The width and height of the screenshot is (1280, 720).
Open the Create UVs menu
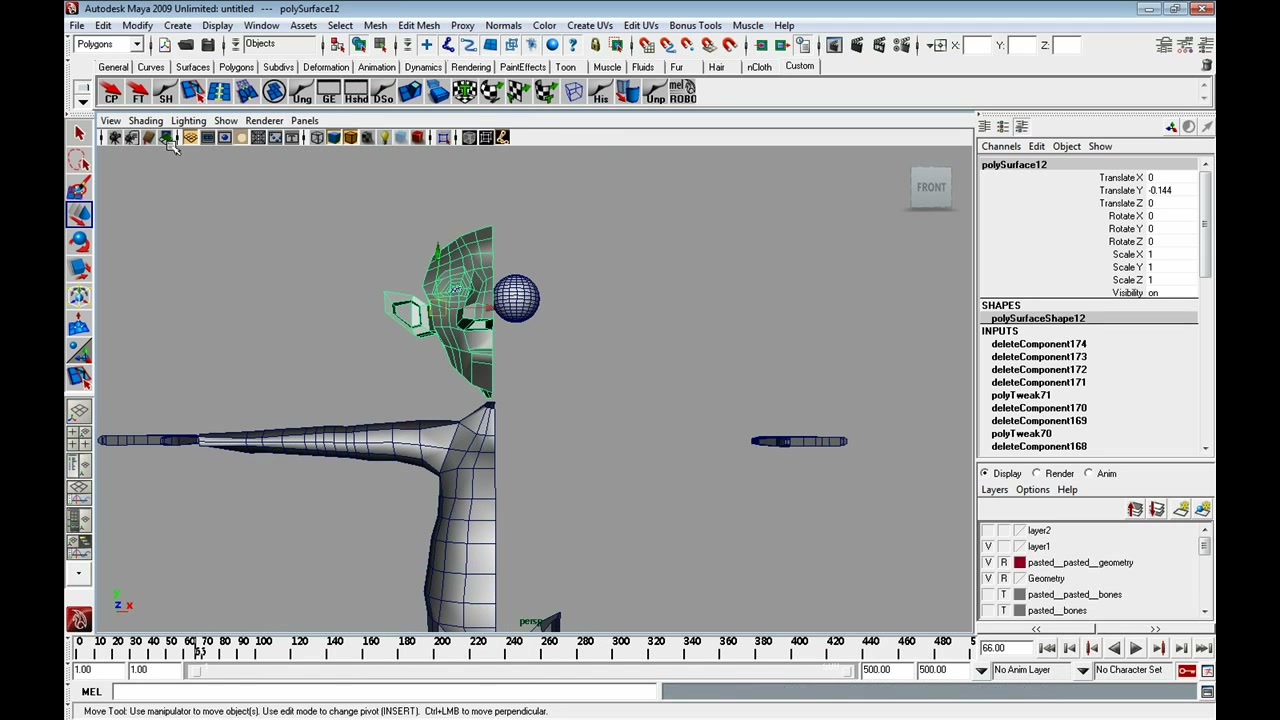pos(590,26)
